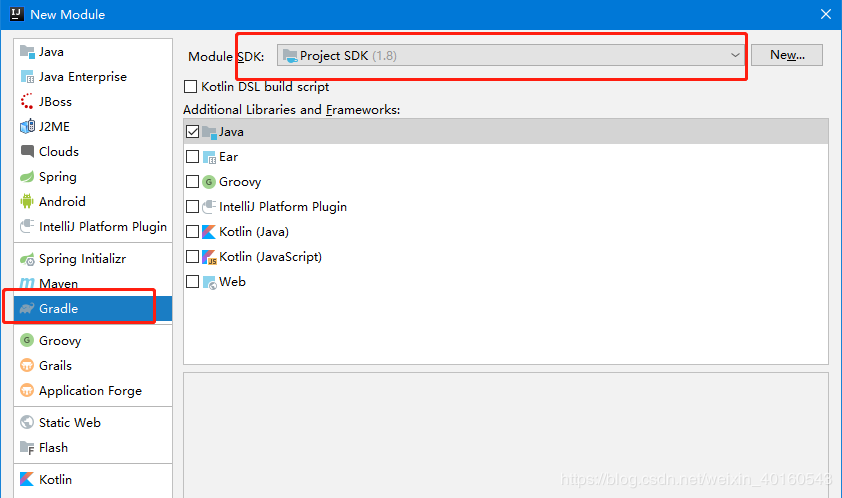
Task: Click the Flash folder icon
Action: click(x=27, y=448)
